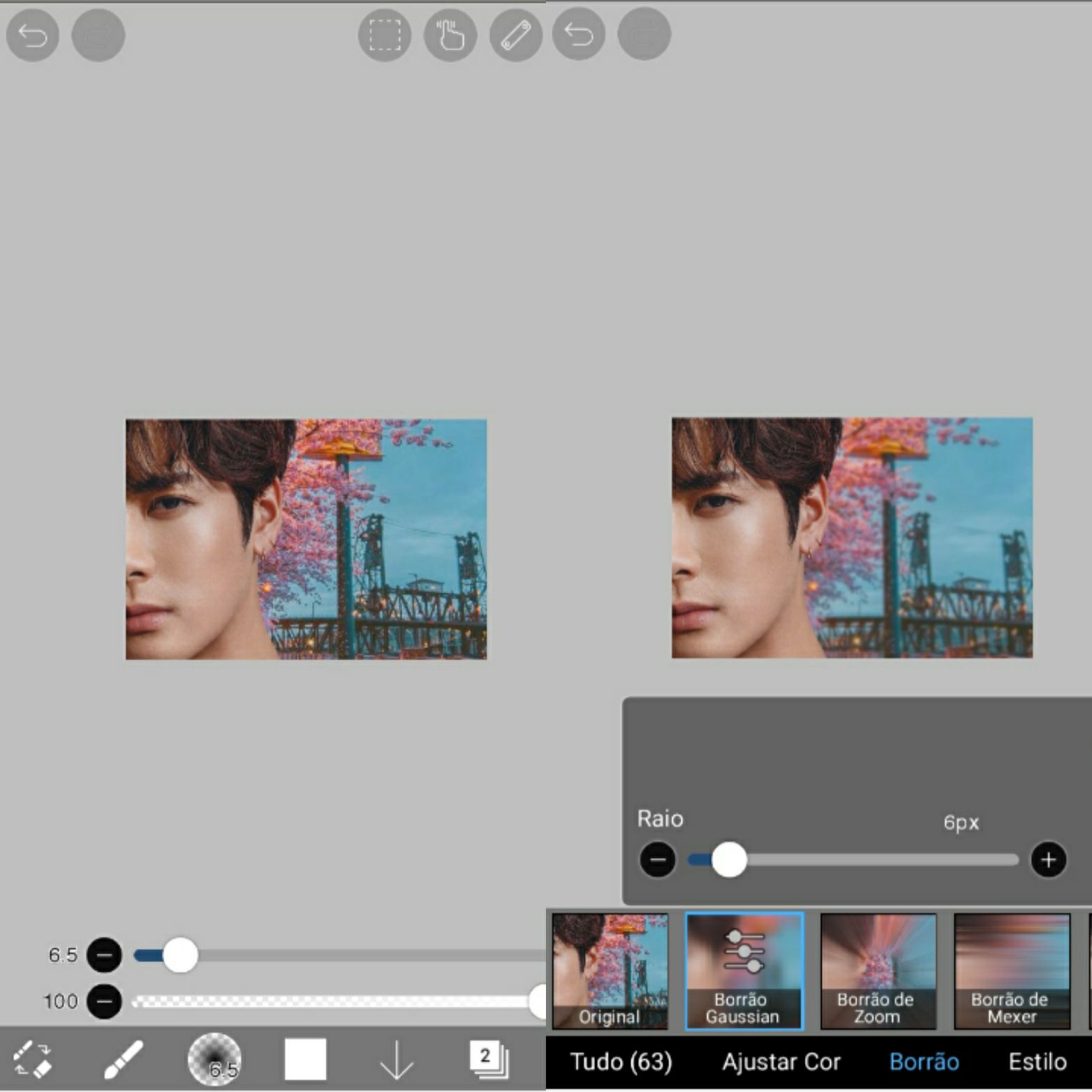The height and width of the screenshot is (1092, 1092).
Task: Tap the redo arrow in left screenshot
Action: tap(98, 35)
